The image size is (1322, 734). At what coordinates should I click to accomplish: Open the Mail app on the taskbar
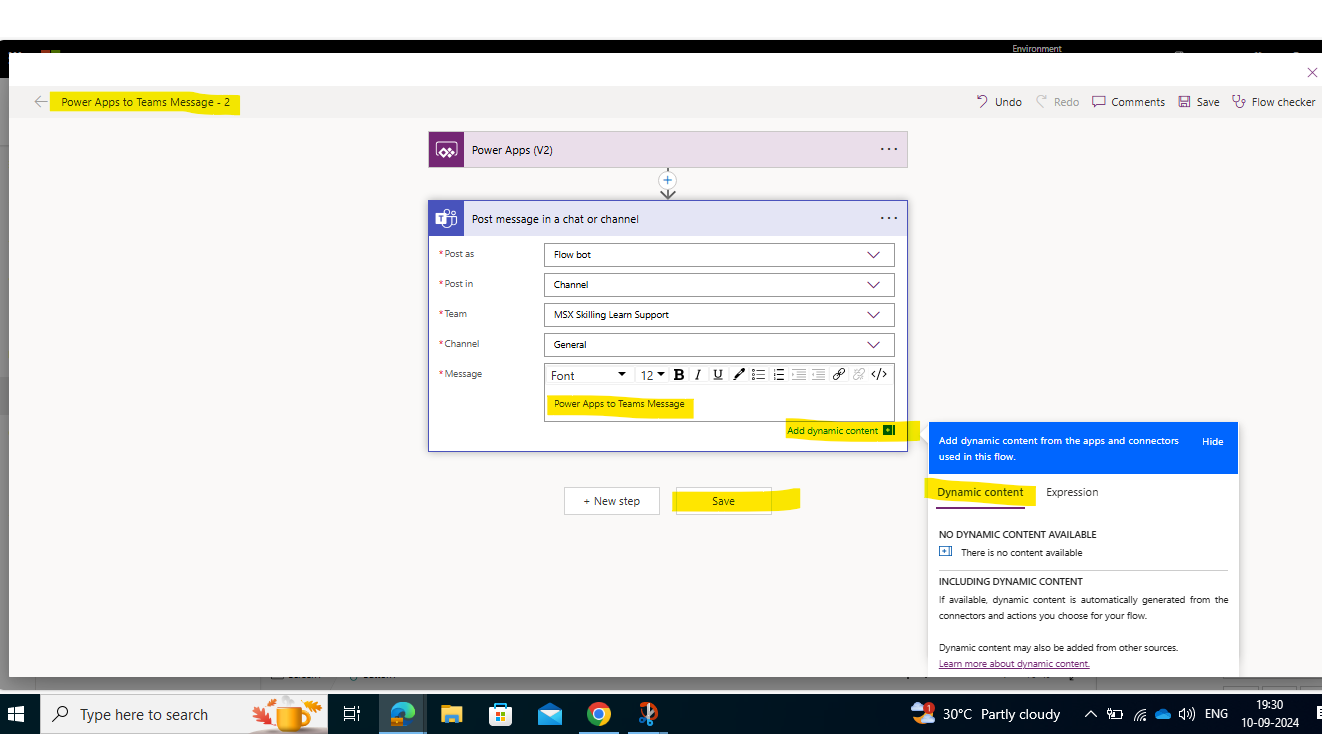(x=550, y=714)
